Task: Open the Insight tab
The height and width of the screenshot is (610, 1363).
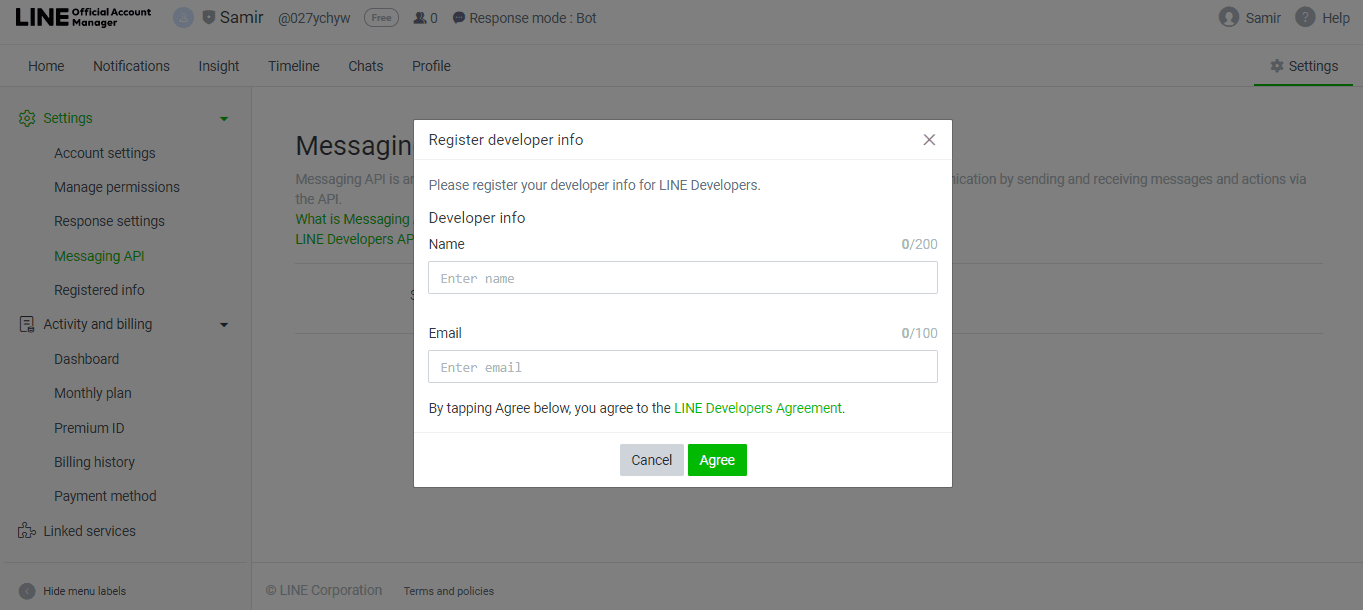Action: point(218,66)
